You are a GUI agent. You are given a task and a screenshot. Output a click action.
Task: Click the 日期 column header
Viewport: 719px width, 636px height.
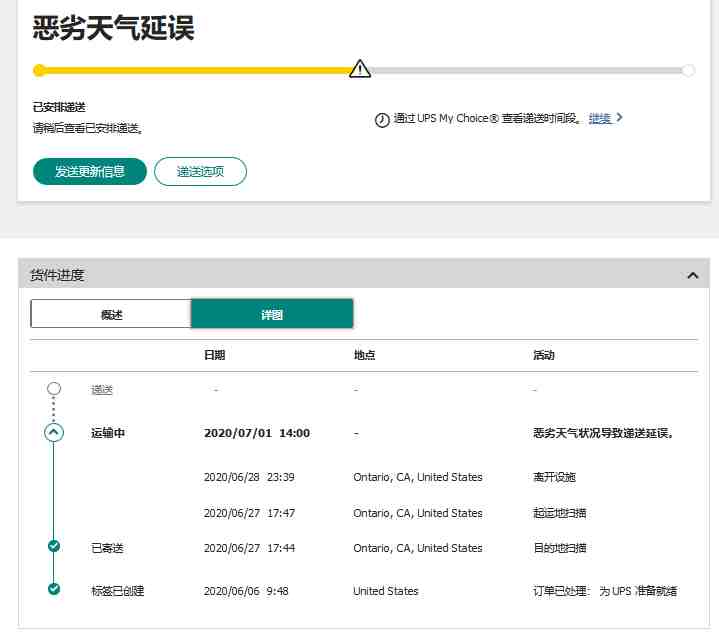coord(215,355)
